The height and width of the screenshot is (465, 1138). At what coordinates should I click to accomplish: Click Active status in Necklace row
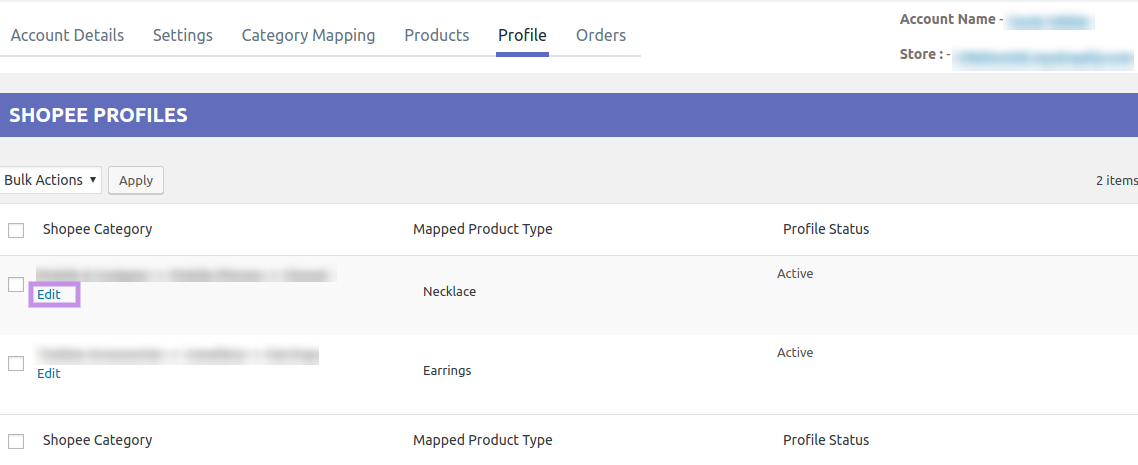click(x=795, y=273)
